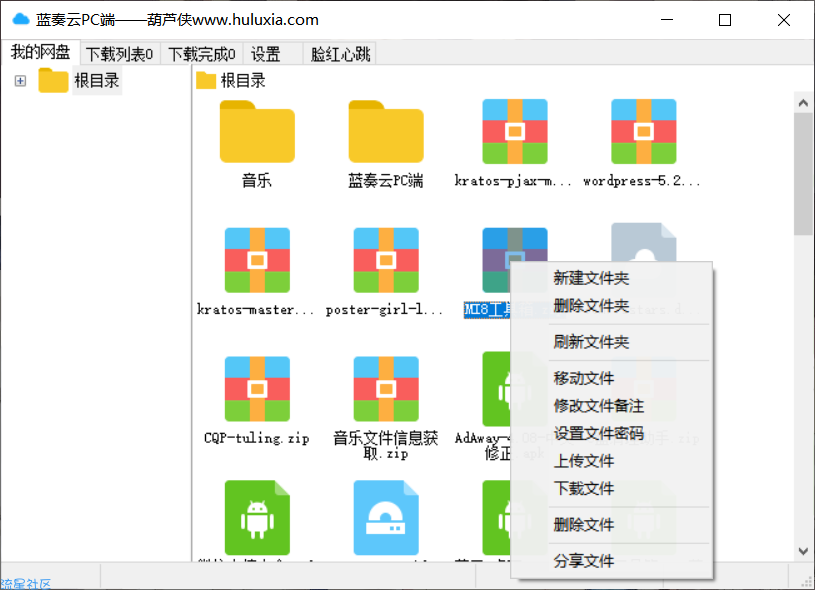Select the 音乐文件信息获取.zip archive icon
815x590 pixels.
point(386,389)
